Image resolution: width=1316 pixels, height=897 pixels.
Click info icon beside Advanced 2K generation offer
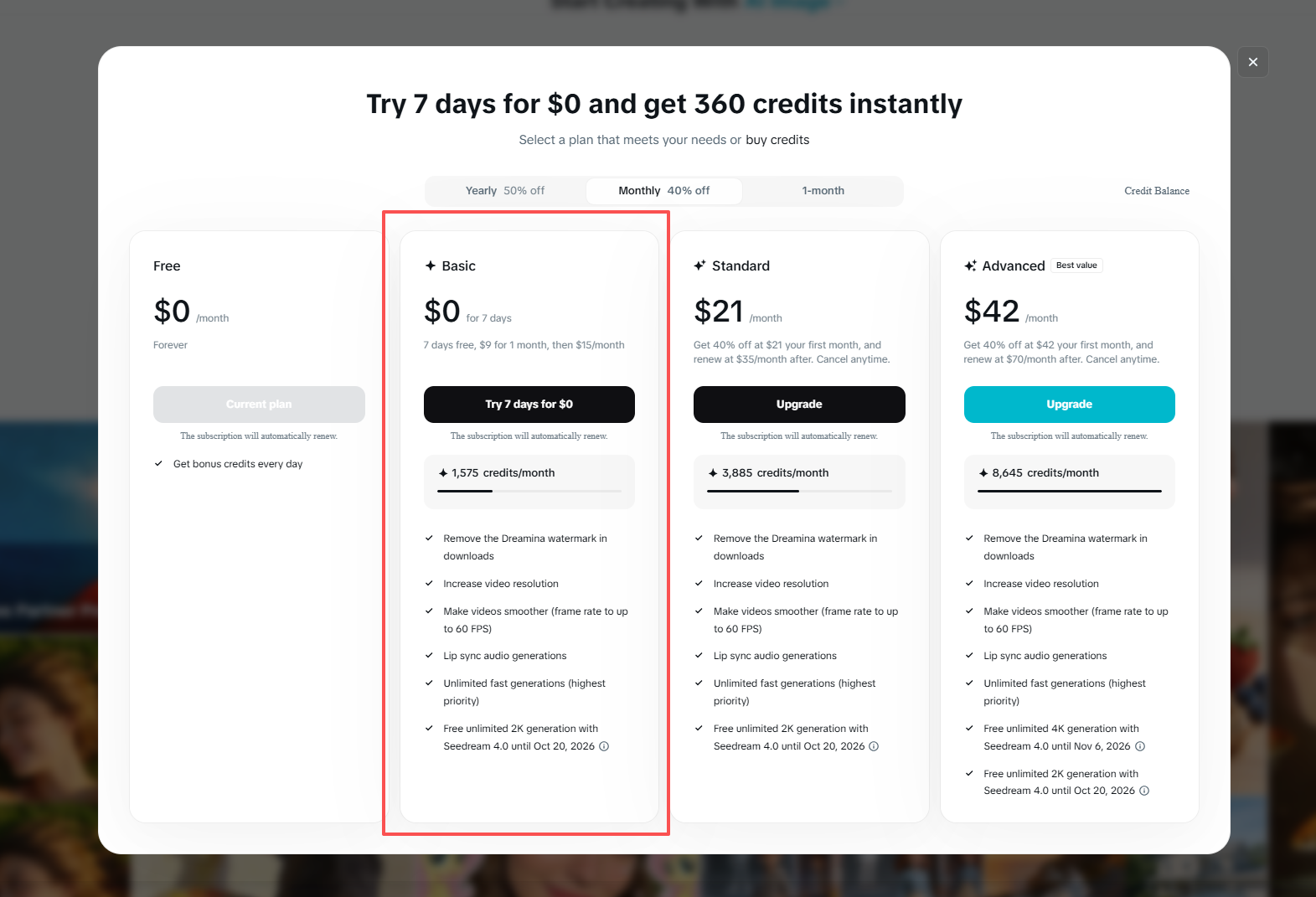1144,791
